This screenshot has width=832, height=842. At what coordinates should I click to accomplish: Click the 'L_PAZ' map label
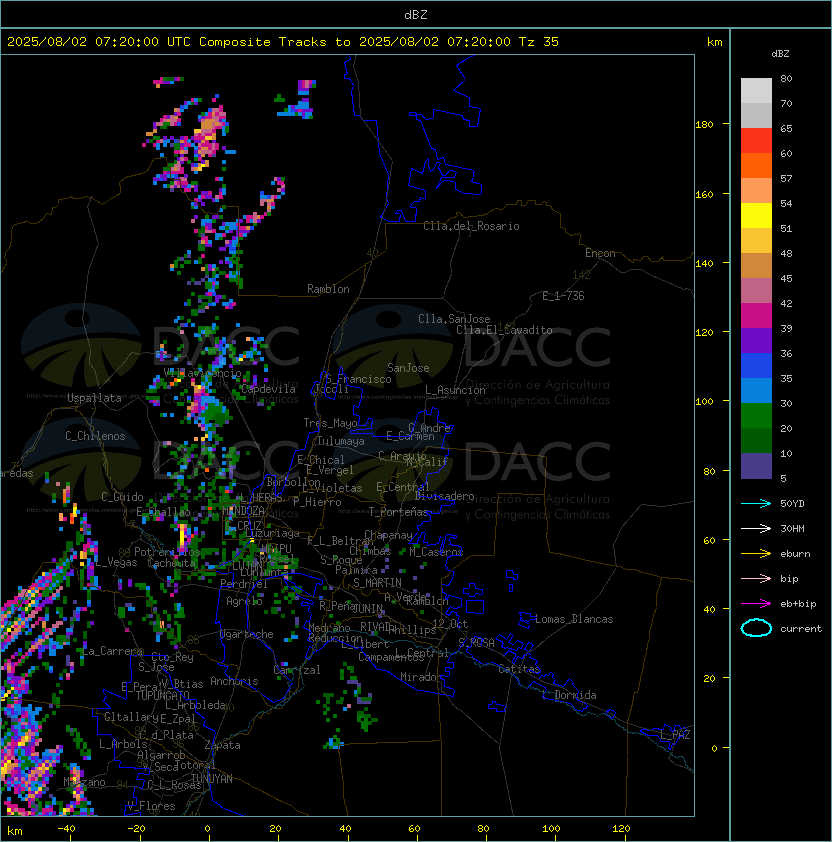(x=675, y=735)
